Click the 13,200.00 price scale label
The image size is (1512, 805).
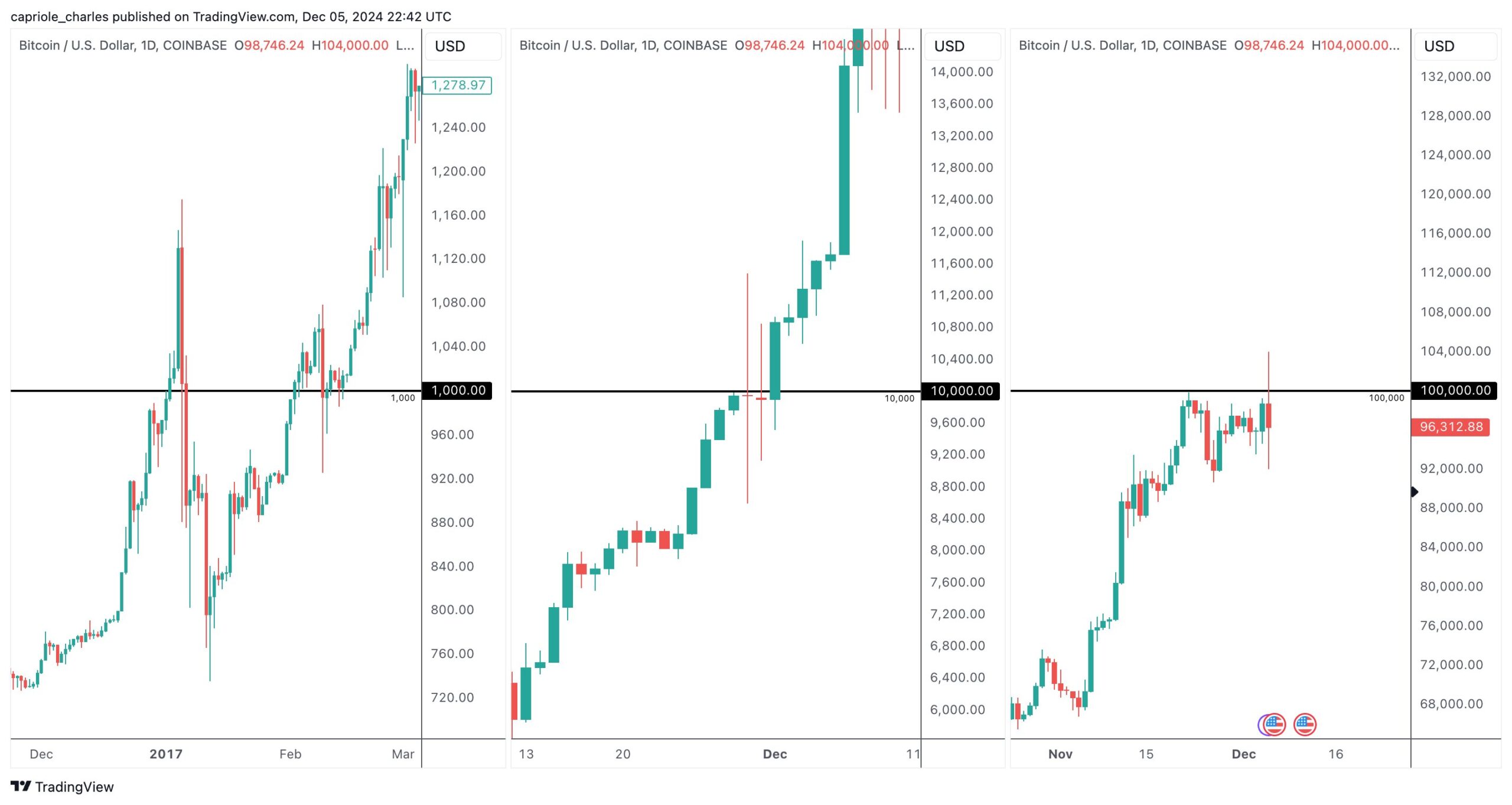961,136
